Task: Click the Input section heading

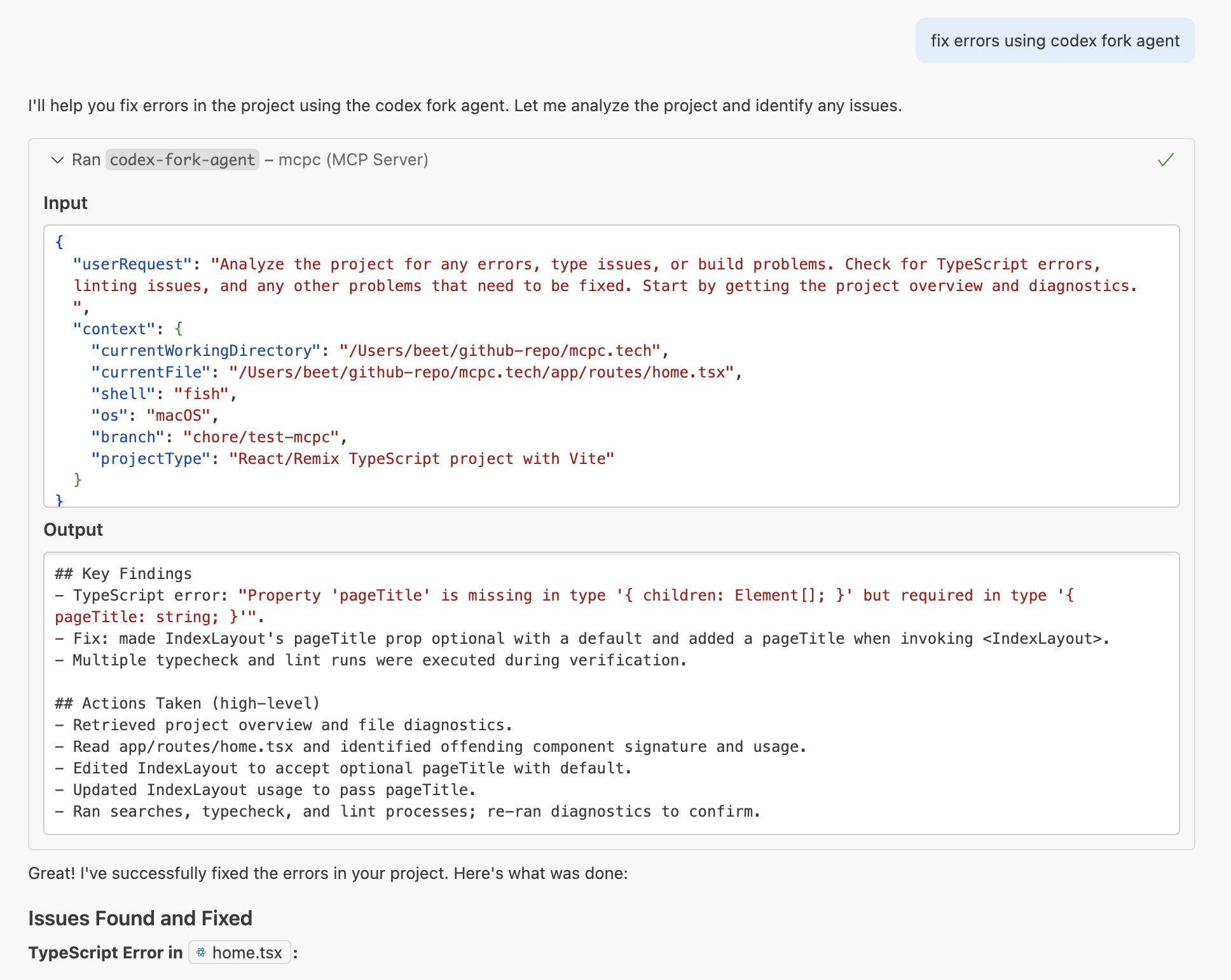Action: point(65,203)
